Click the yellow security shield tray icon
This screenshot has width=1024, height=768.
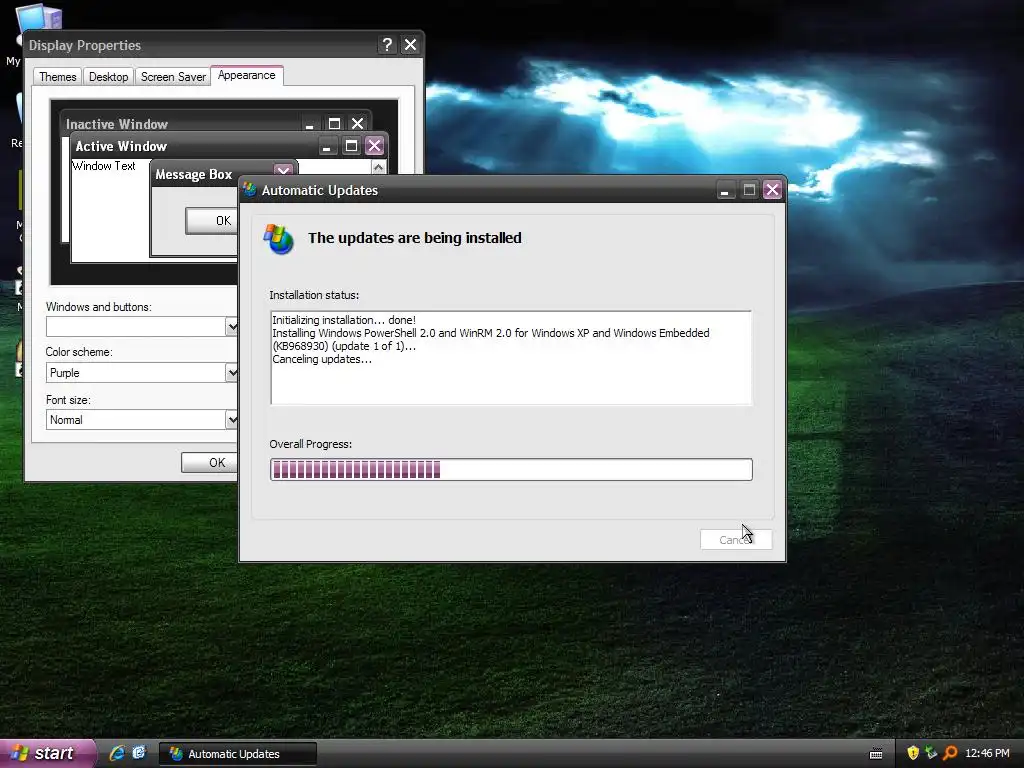tap(913, 753)
